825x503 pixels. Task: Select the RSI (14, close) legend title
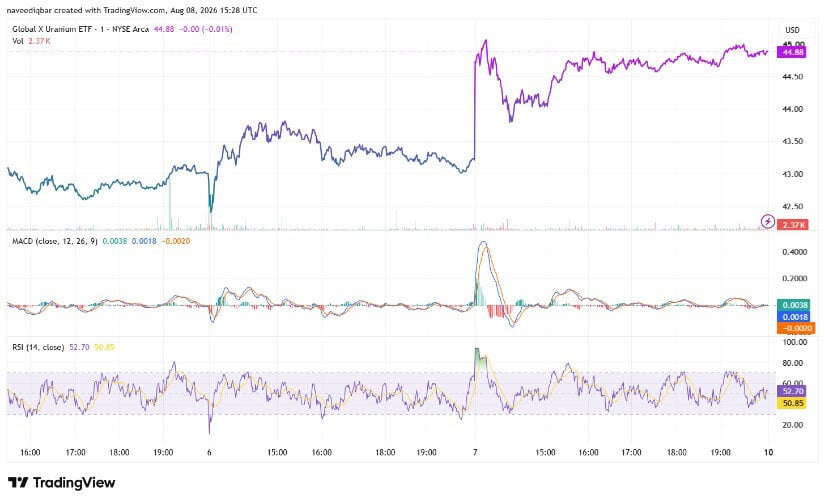coord(38,347)
